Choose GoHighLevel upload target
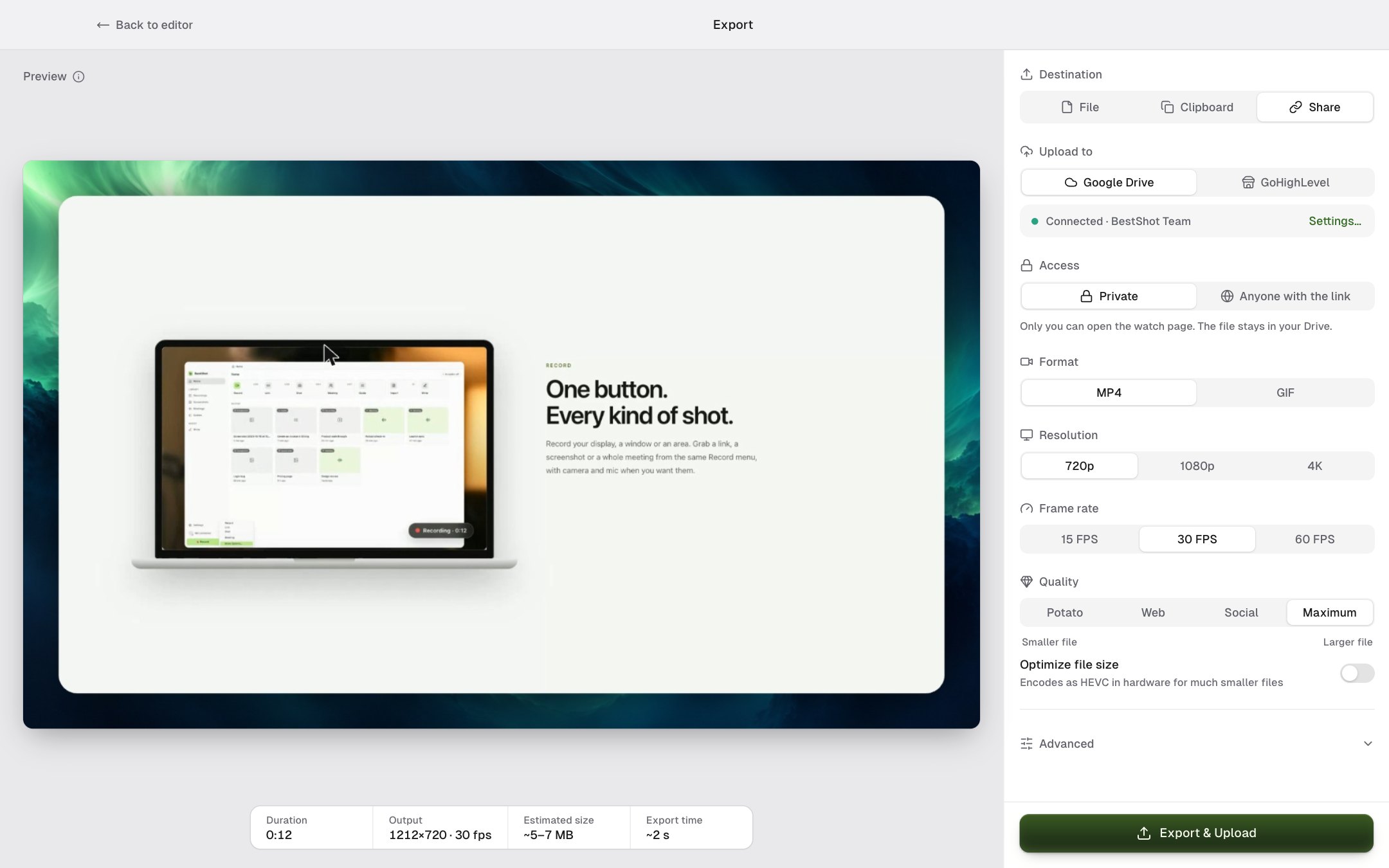Image resolution: width=1389 pixels, height=868 pixels. pyautogui.click(x=1285, y=183)
